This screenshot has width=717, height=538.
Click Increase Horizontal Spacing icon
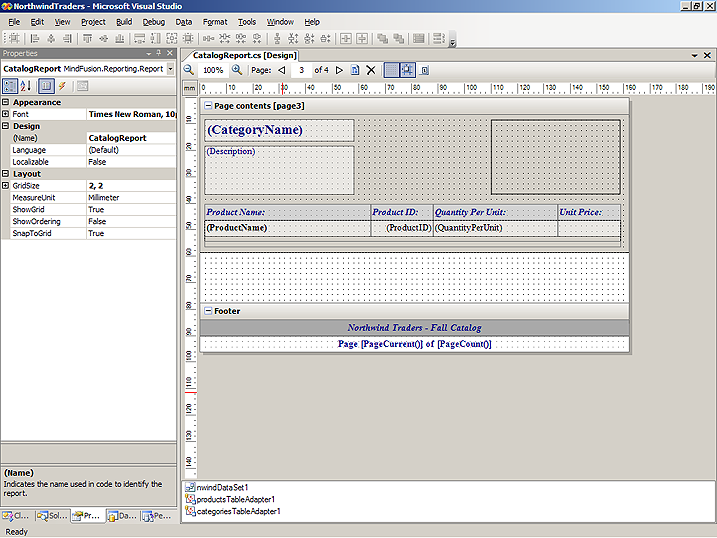click(x=225, y=38)
